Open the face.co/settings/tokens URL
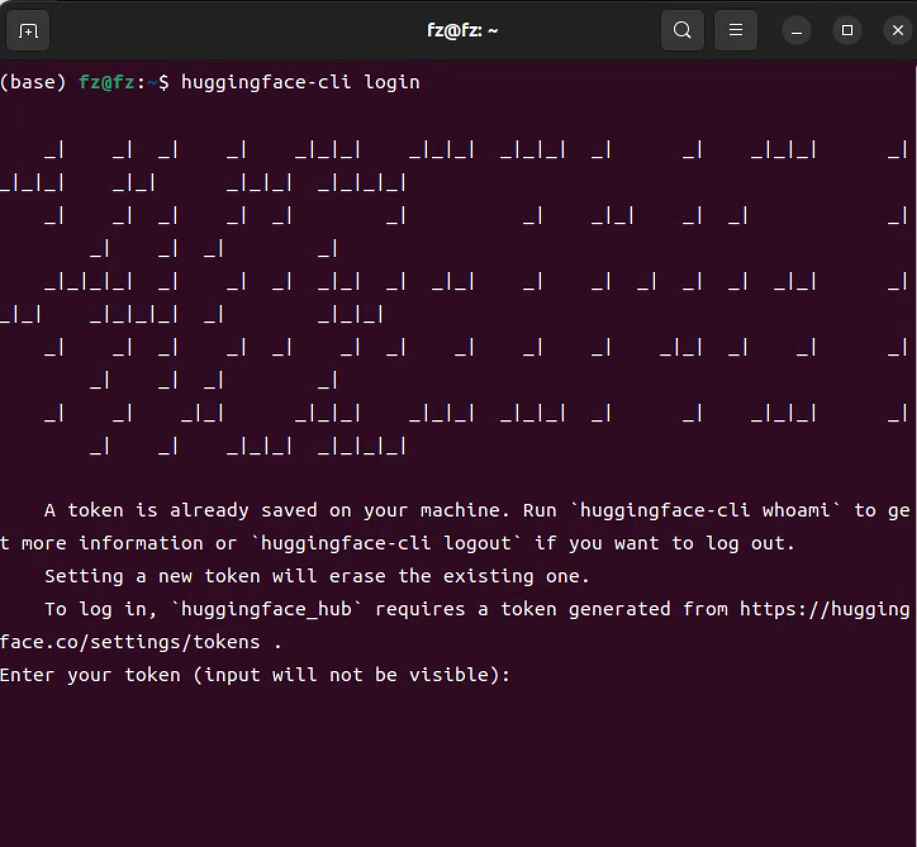Screen dimensions: 917x847 130,642
